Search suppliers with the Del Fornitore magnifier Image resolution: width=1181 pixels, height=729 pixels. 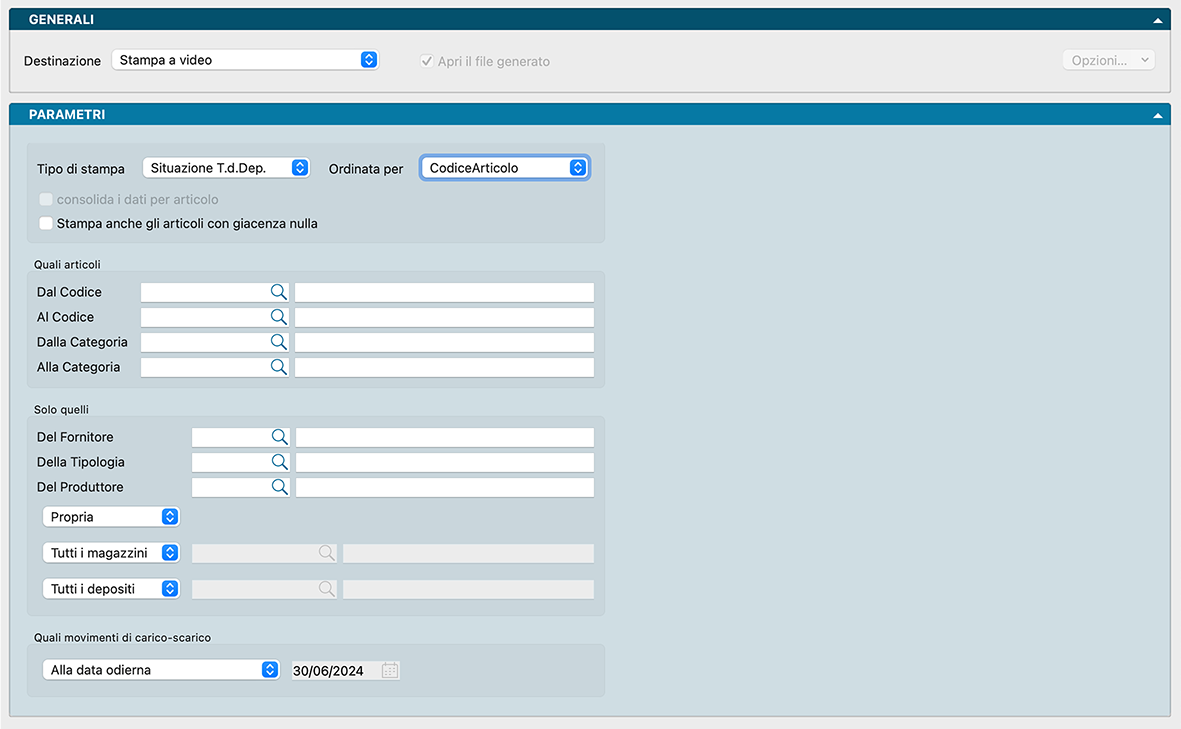tap(279, 437)
